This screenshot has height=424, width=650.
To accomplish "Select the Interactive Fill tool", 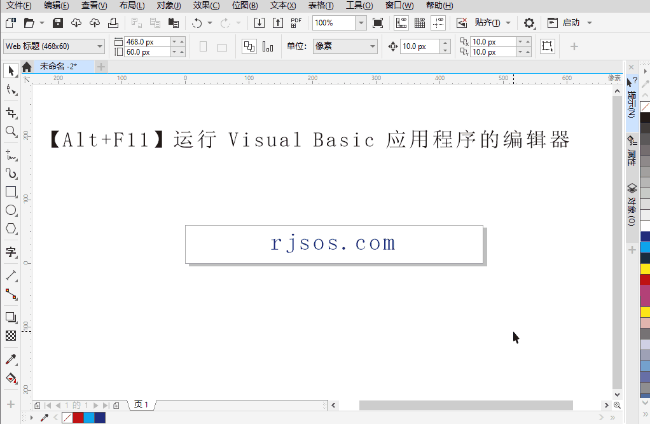I will (x=11, y=378).
